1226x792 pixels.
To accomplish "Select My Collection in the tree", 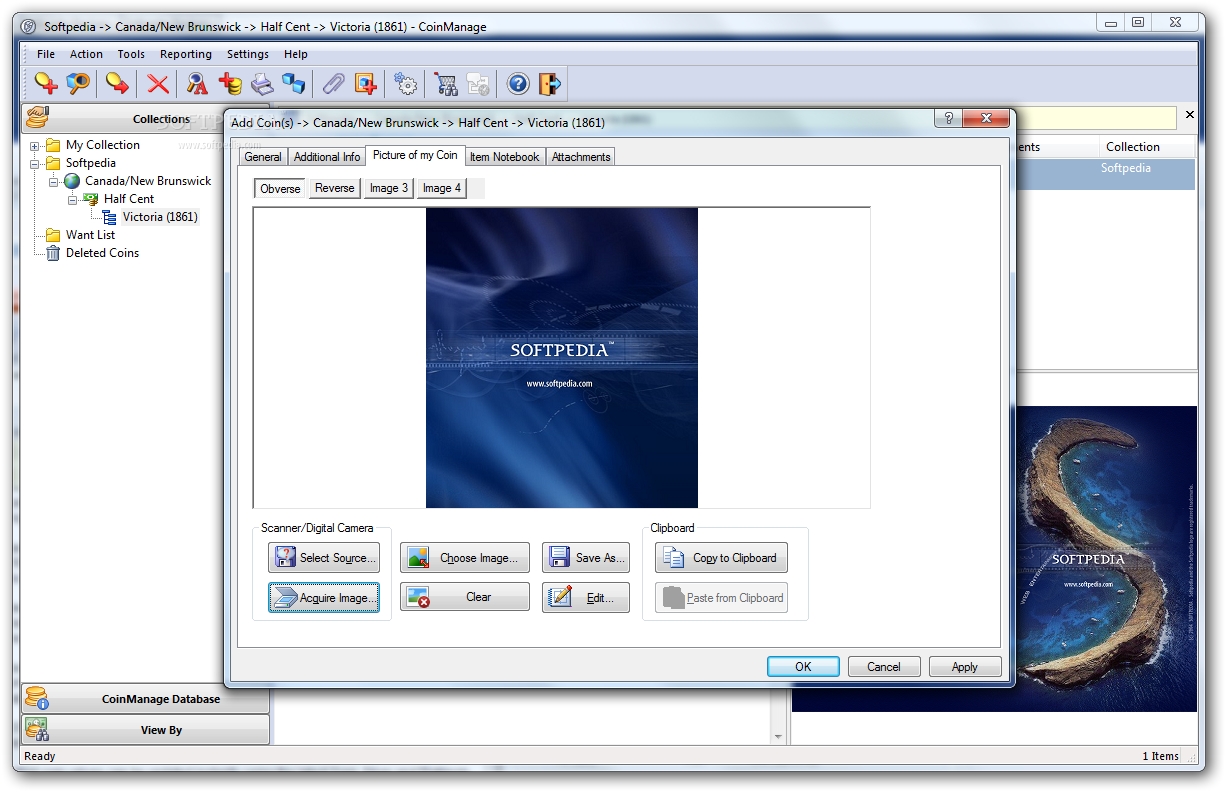I will [103, 145].
